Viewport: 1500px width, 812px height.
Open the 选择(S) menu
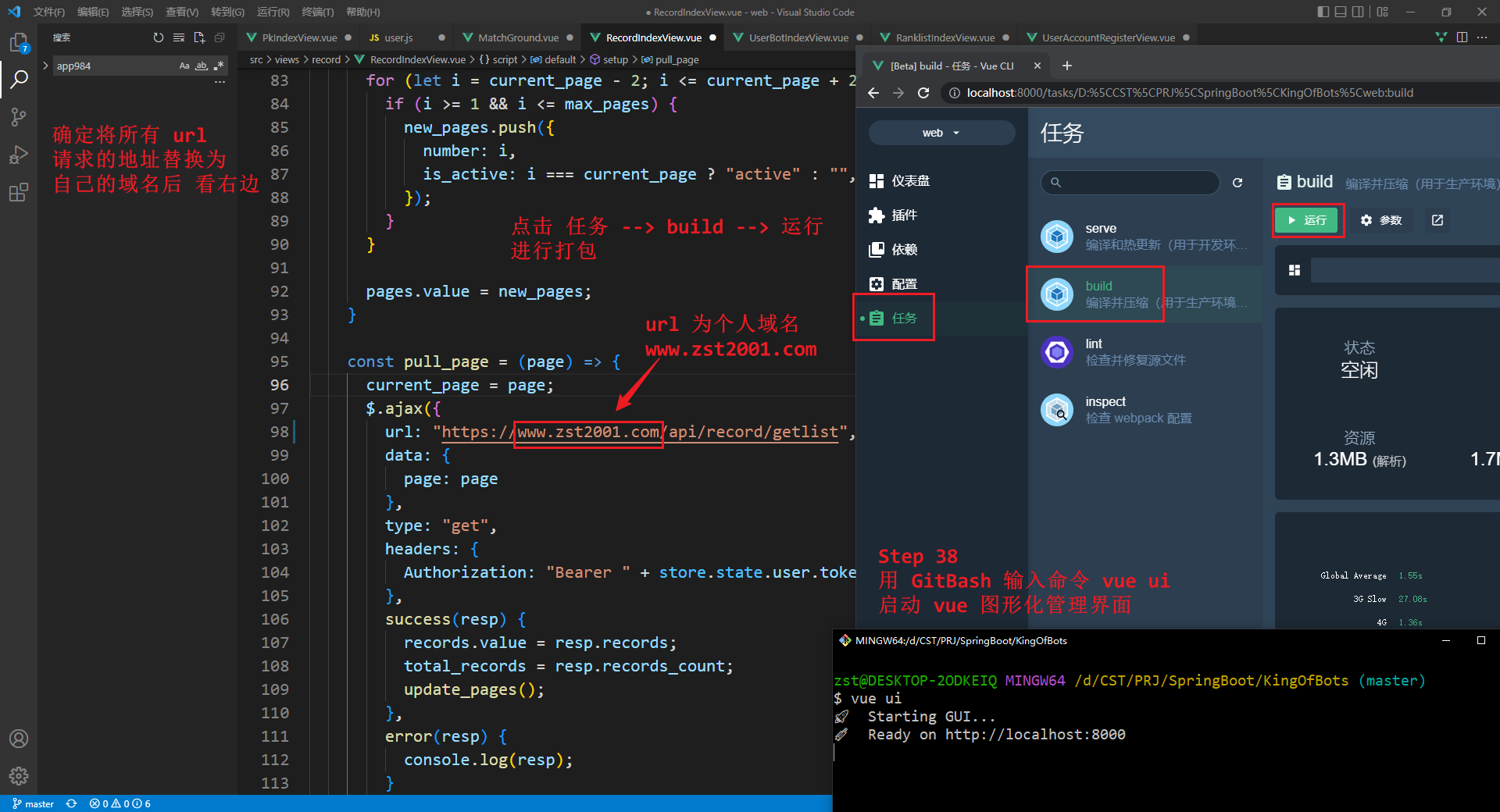tap(137, 12)
